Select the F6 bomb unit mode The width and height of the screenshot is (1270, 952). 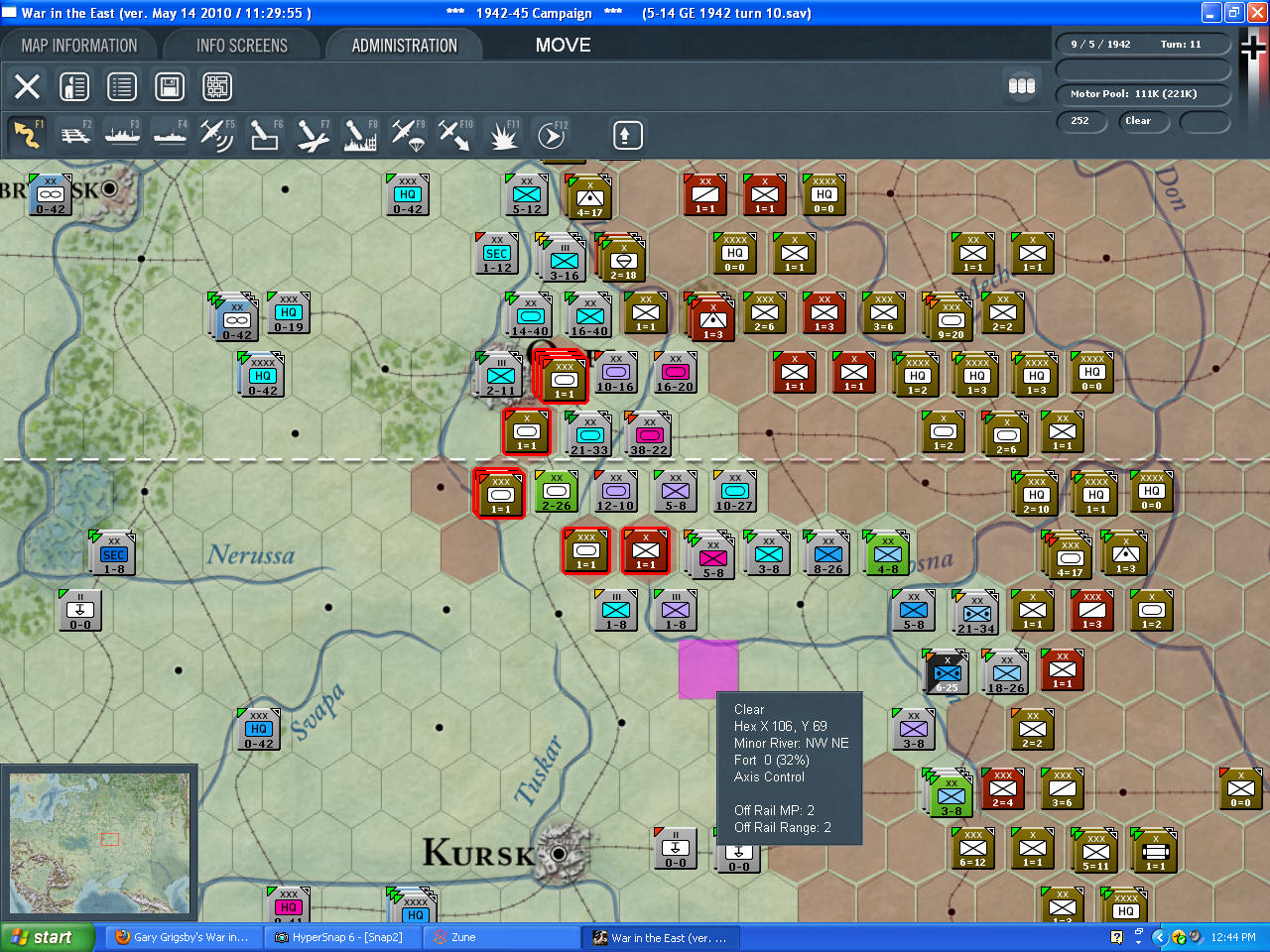coord(265,135)
